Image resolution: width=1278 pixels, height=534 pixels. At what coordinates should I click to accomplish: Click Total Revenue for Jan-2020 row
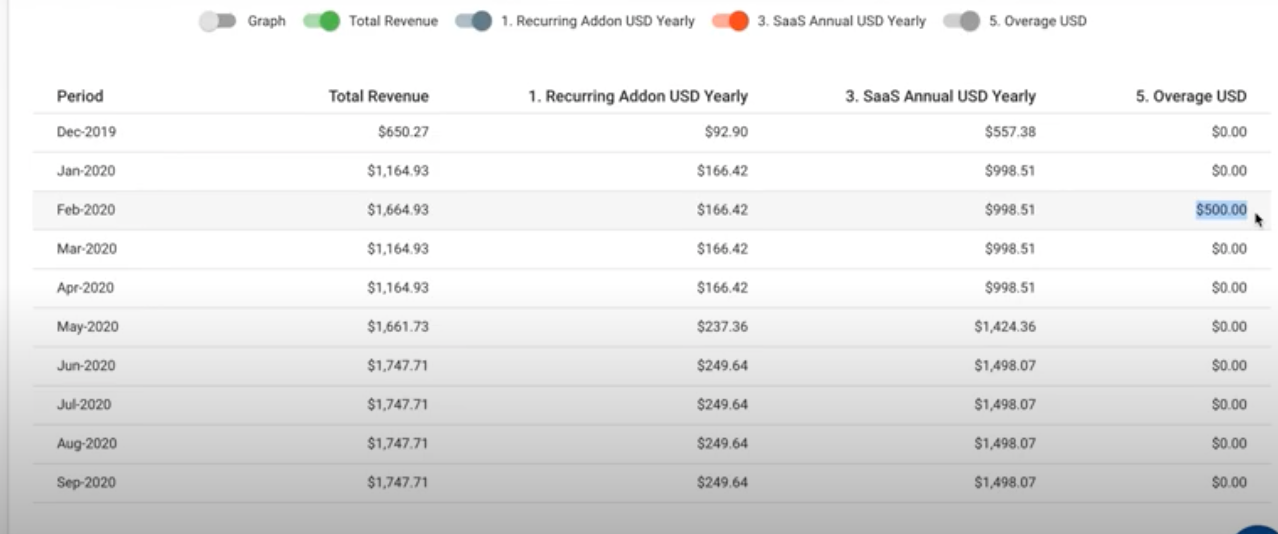point(398,171)
